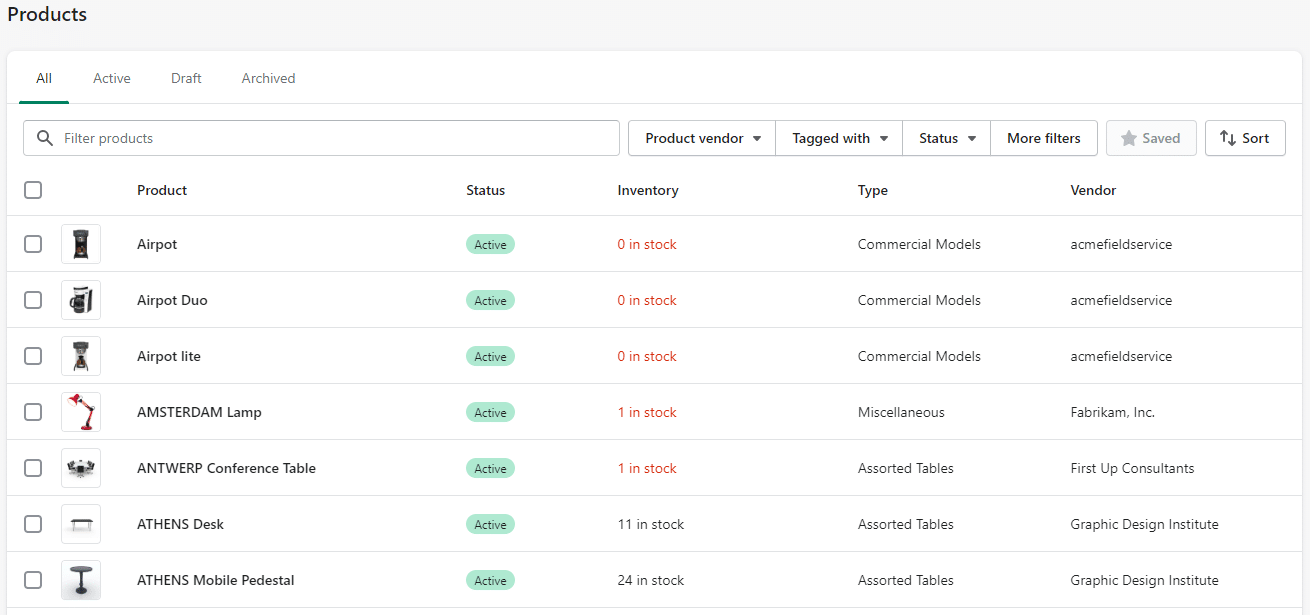This screenshot has height=615, width=1310.
Task: Click the ATHENS Mobile Pedestal product image
Action: click(x=81, y=580)
